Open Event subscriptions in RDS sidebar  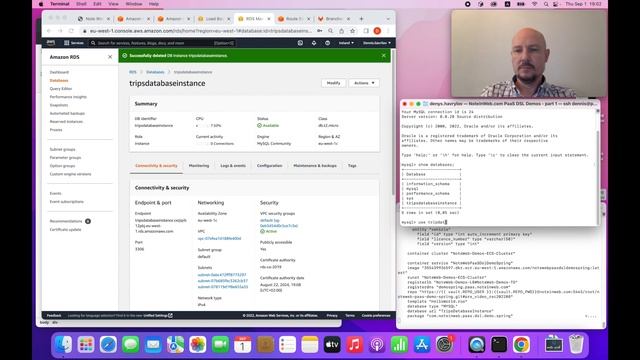click(x=67, y=202)
